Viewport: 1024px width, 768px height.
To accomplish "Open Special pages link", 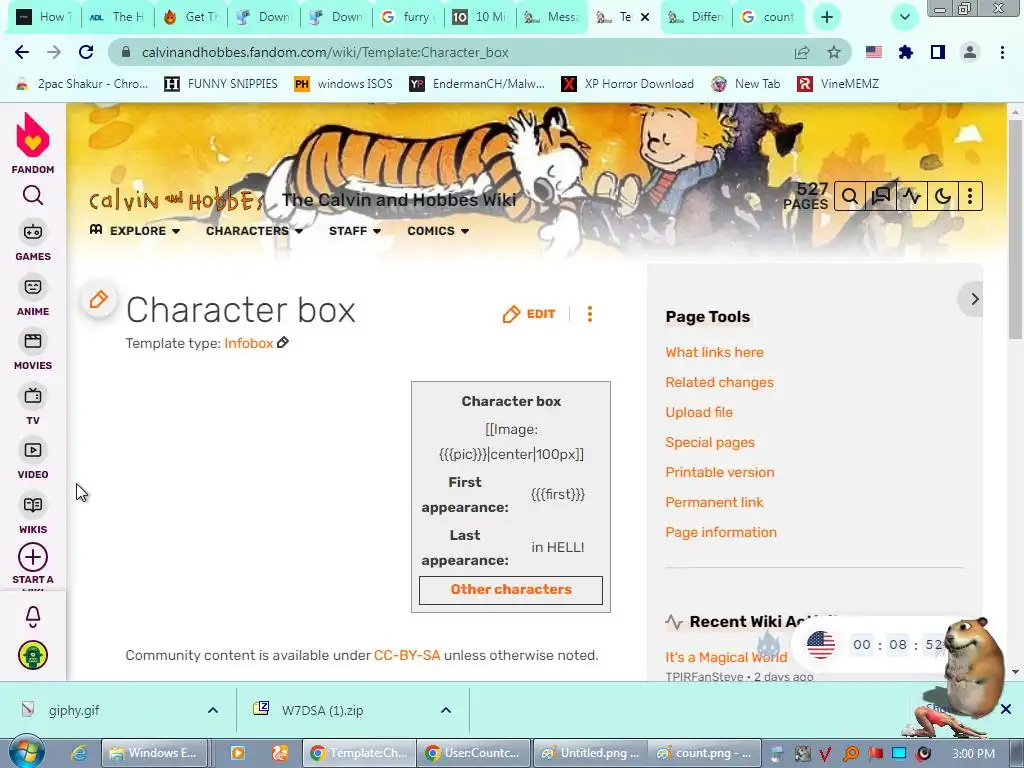I will 710,442.
